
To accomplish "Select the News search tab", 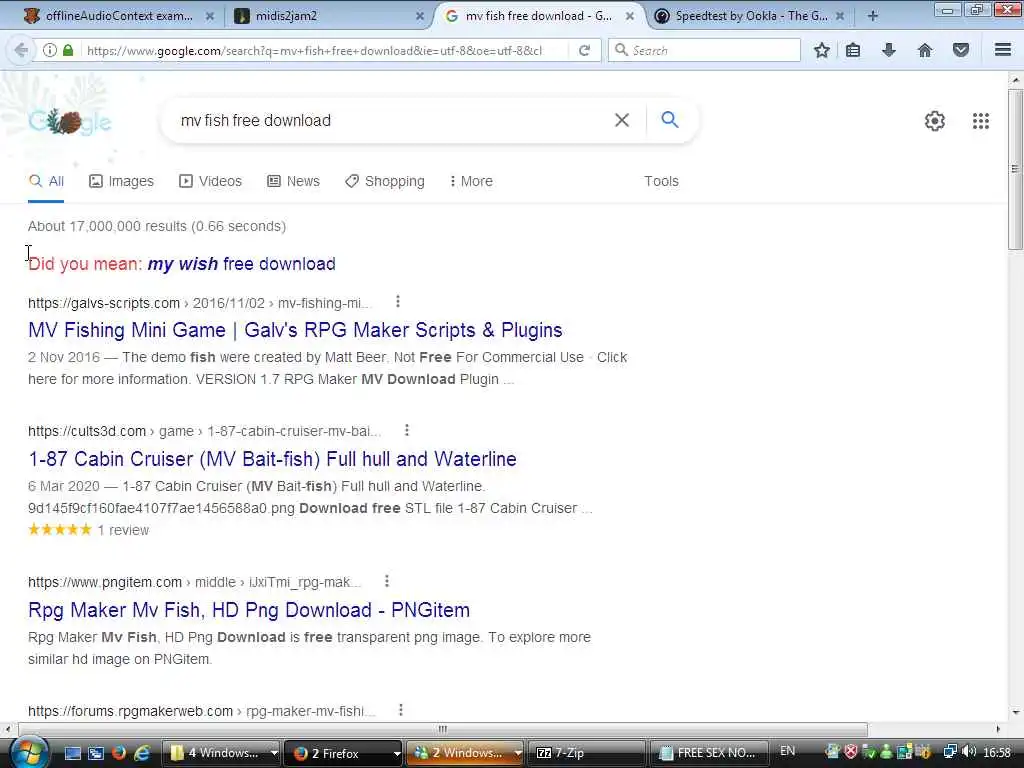I will 293,181.
